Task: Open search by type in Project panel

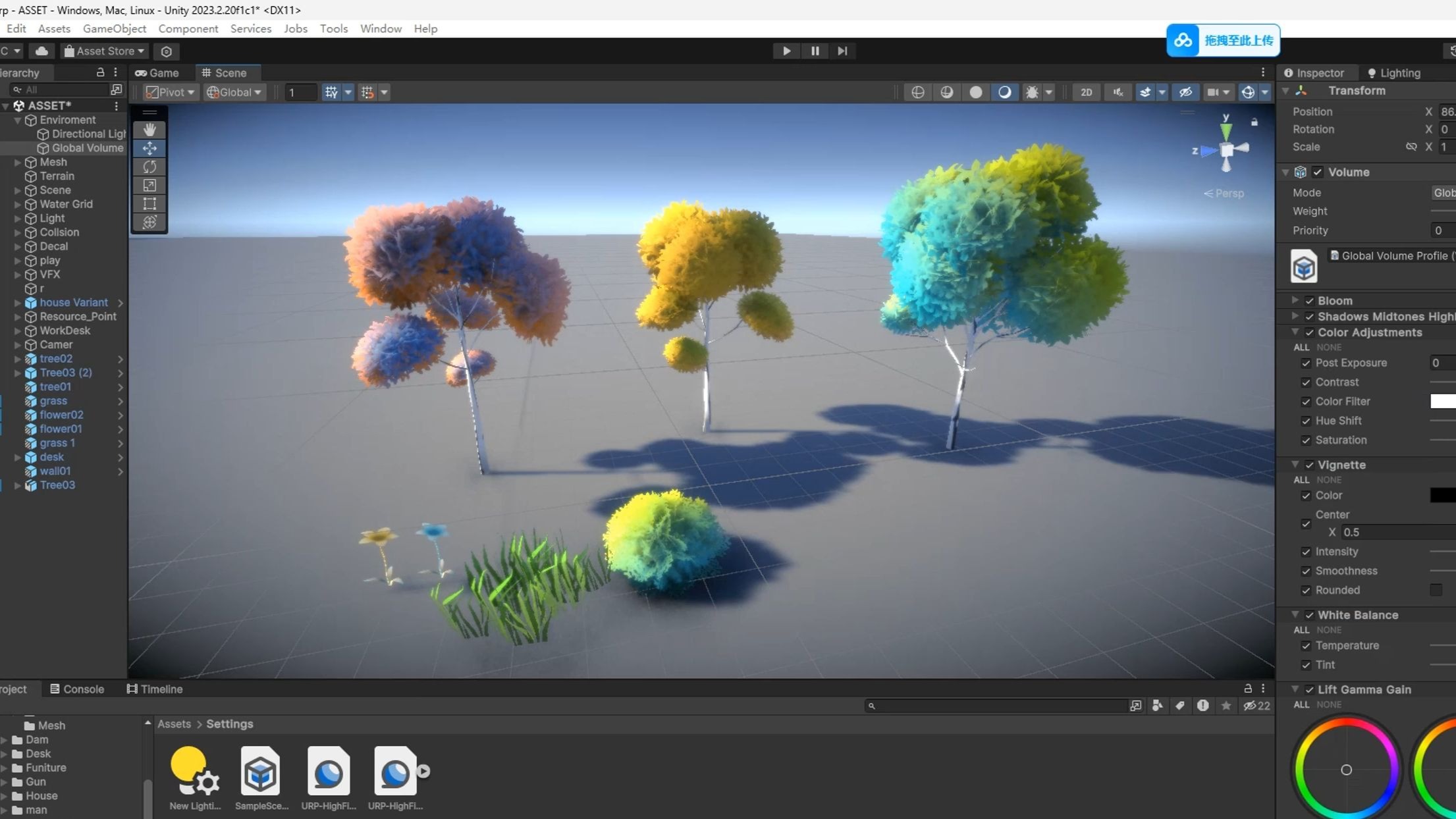Action: point(1157,706)
